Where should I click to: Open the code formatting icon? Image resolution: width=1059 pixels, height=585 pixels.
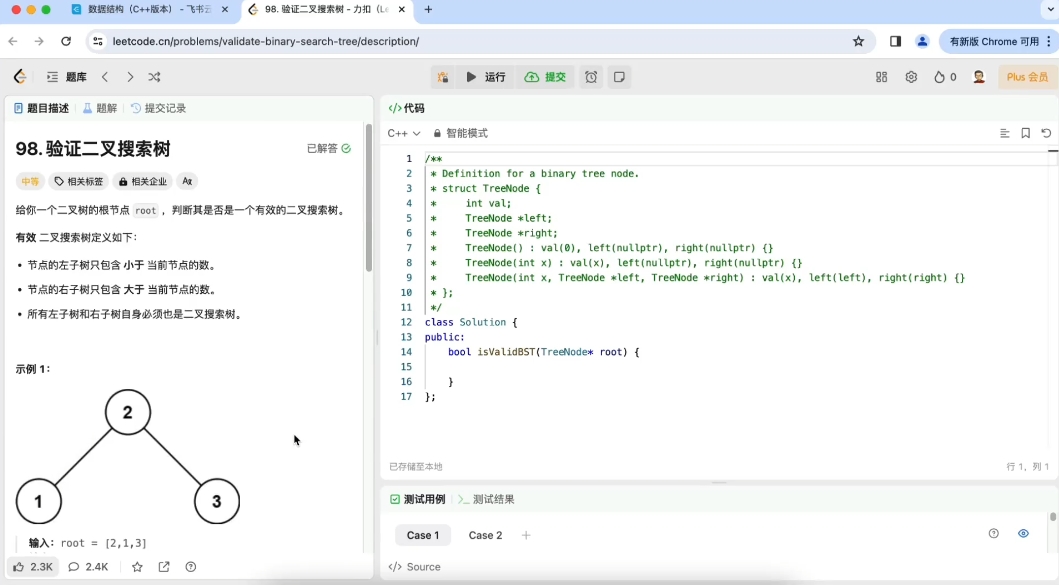(x=1004, y=133)
